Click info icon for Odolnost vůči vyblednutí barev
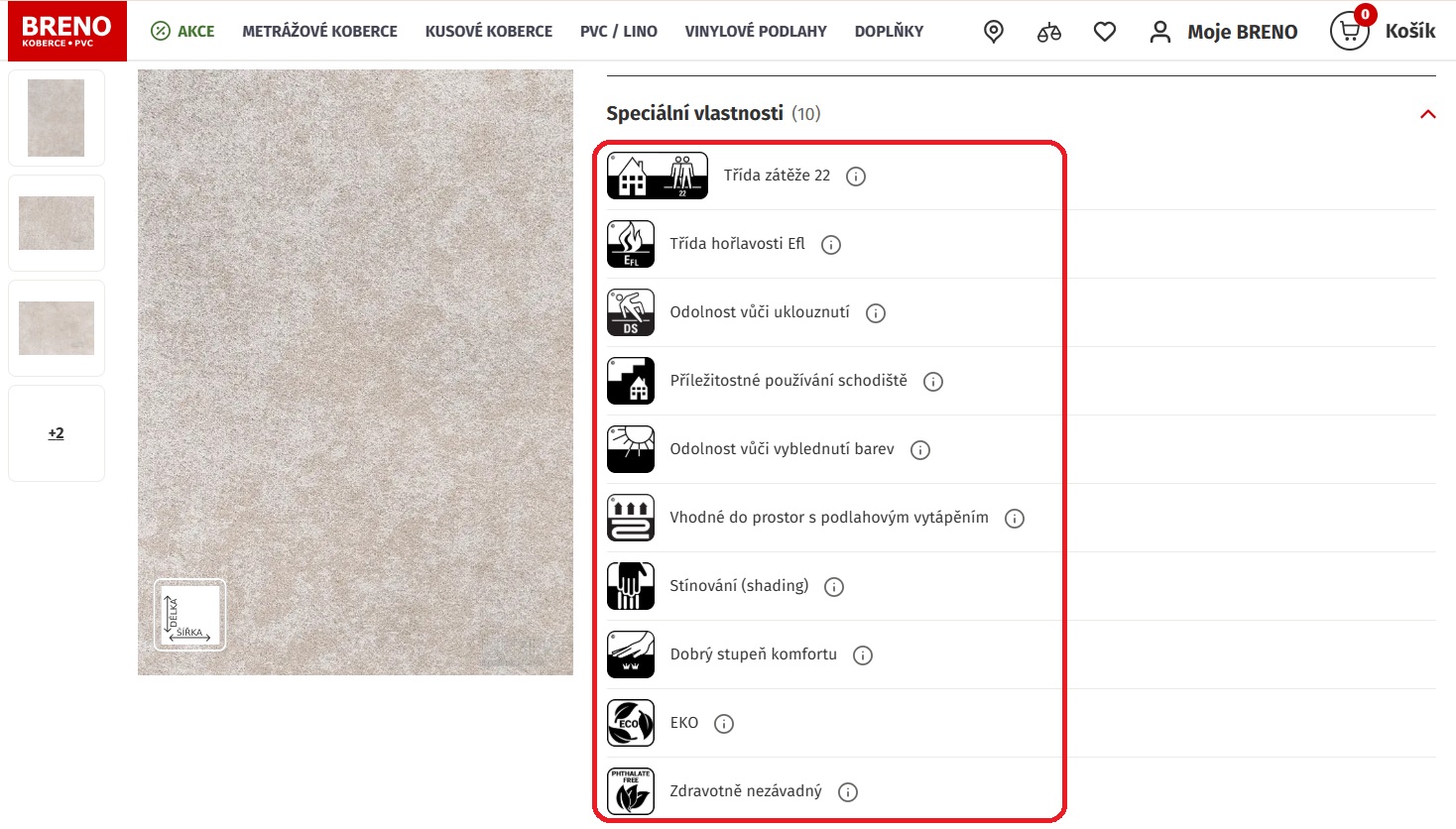The width and height of the screenshot is (1456, 829). pyautogui.click(x=920, y=450)
